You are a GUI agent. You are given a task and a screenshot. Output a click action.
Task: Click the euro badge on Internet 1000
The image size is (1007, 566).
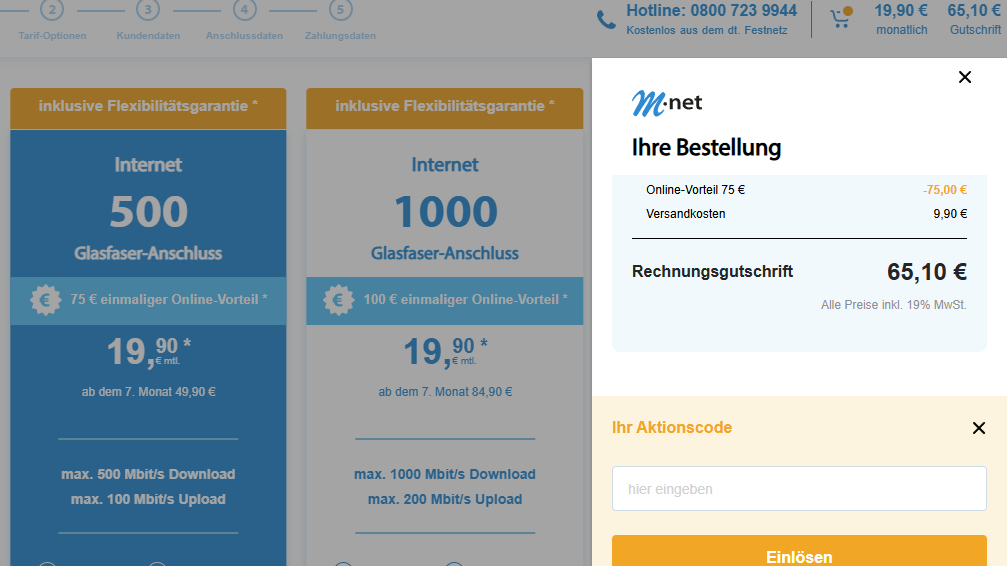(x=338, y=300)
